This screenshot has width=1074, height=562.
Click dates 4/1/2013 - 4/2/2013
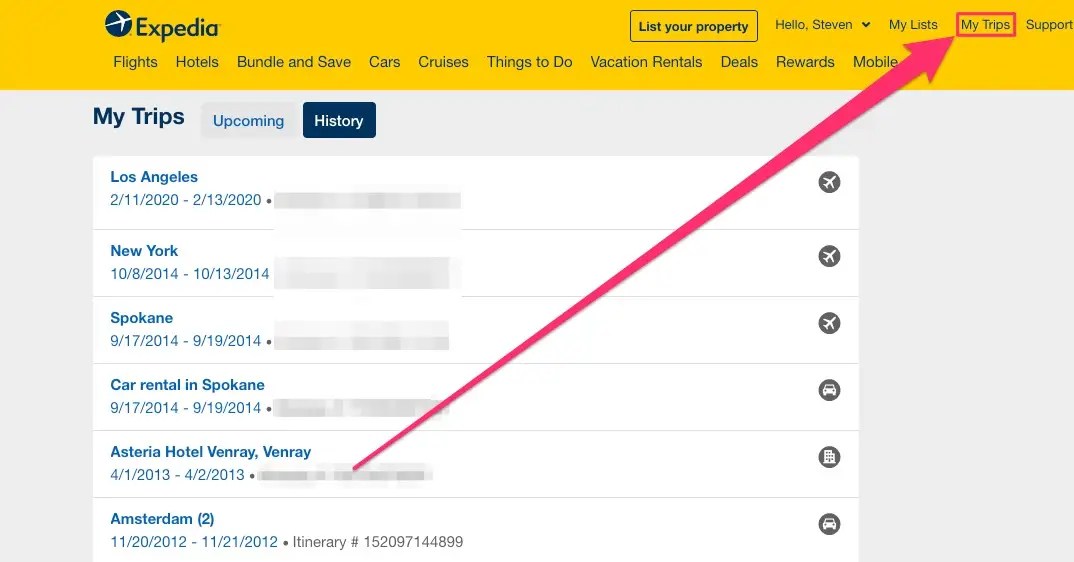click(177, 475)
